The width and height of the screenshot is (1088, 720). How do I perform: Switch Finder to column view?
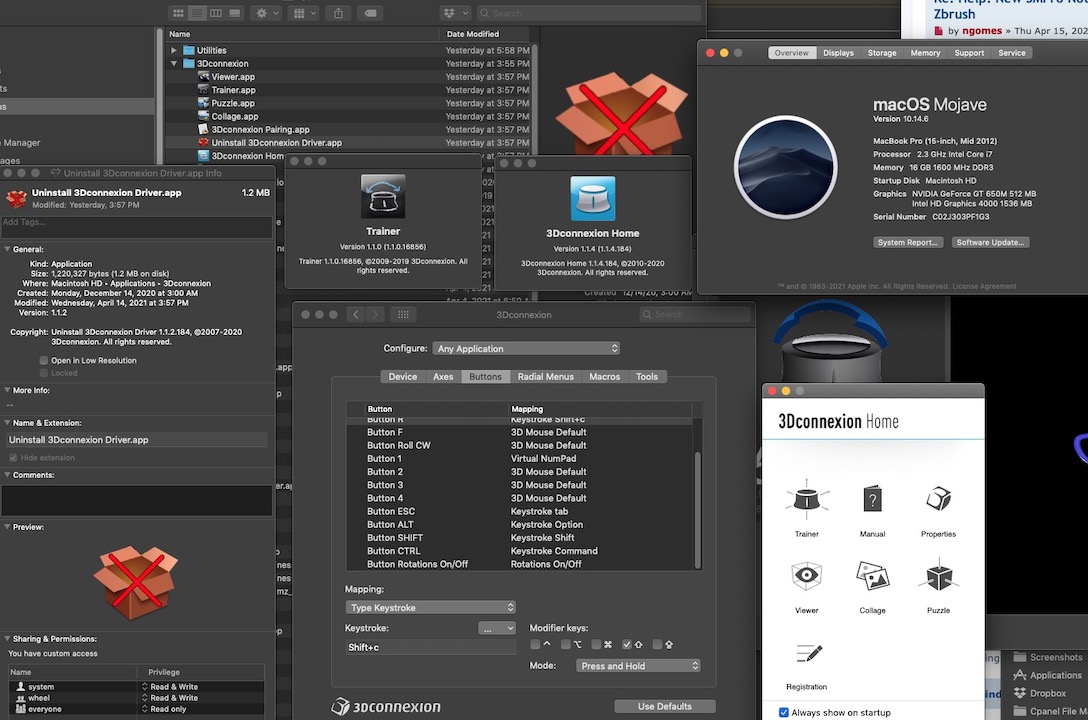click(x=216, y=13)
